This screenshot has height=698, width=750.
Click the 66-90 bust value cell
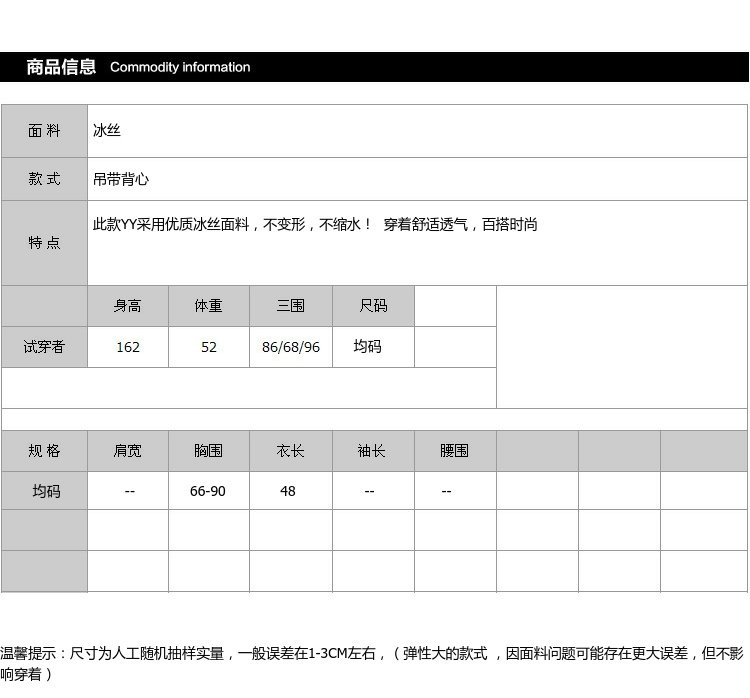coord(208,491)
